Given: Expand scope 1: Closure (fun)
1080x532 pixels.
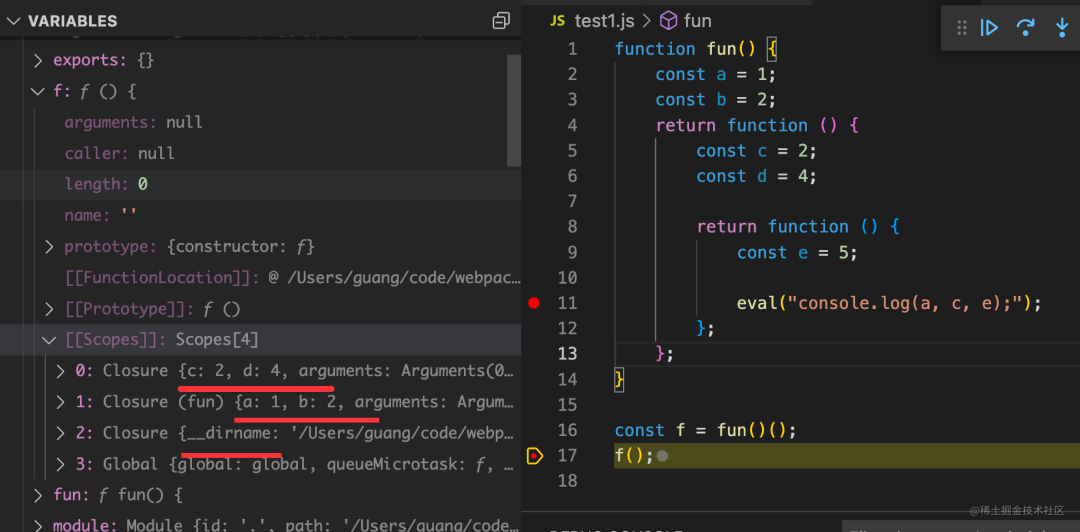Looking at the screenshot, I should point(61,402).
